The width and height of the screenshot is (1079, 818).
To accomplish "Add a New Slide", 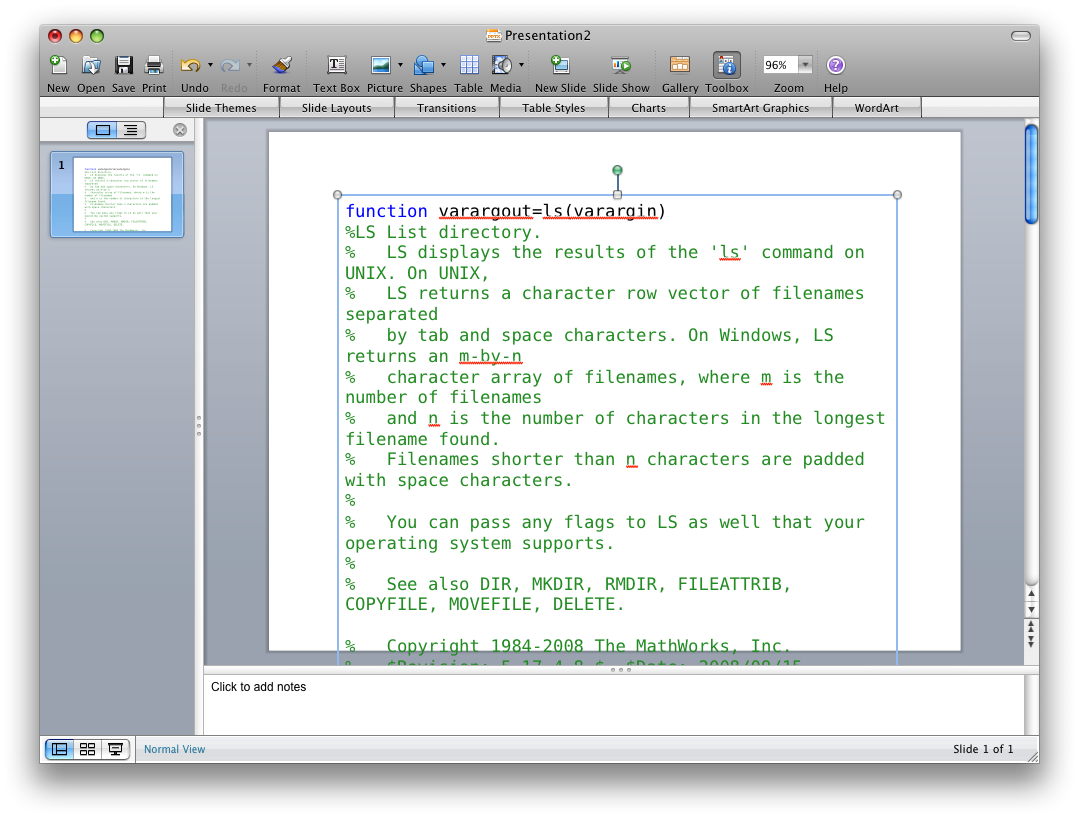I will pyautogui.click(x=560, y=66).
